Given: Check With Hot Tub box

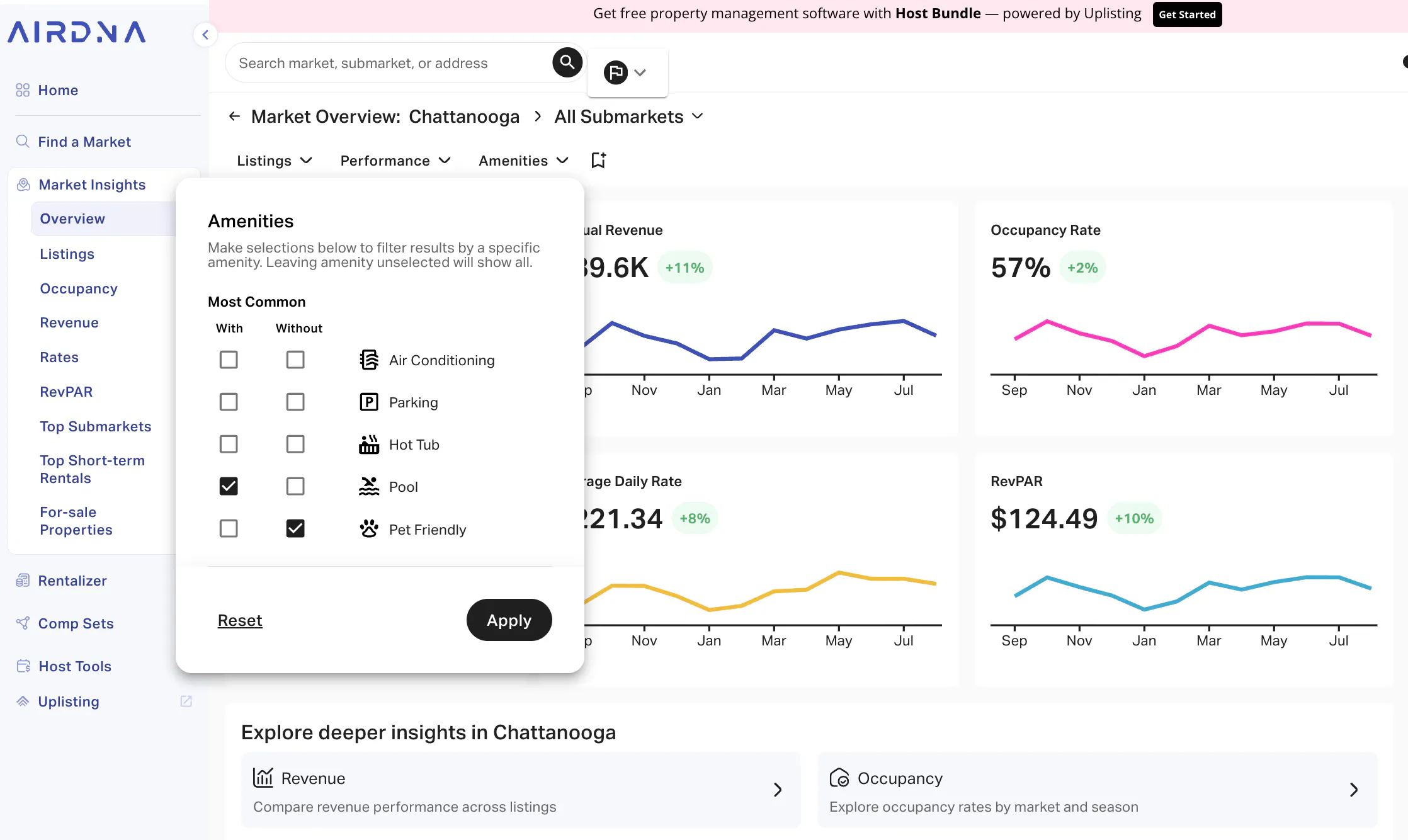Looking at the screenshot, I should [x=229, y=444].
